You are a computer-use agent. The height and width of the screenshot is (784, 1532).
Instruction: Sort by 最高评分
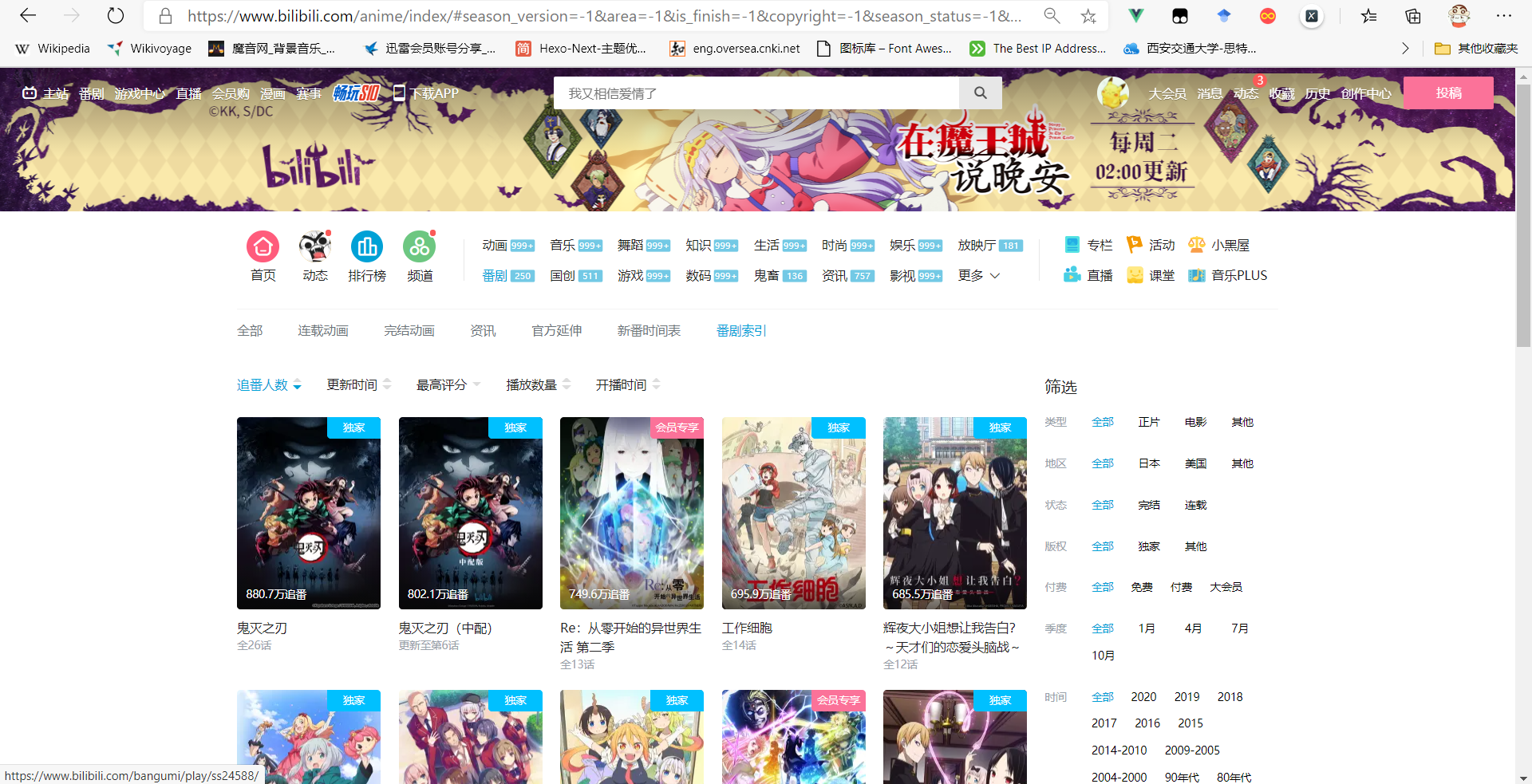[x=448, y=384]
